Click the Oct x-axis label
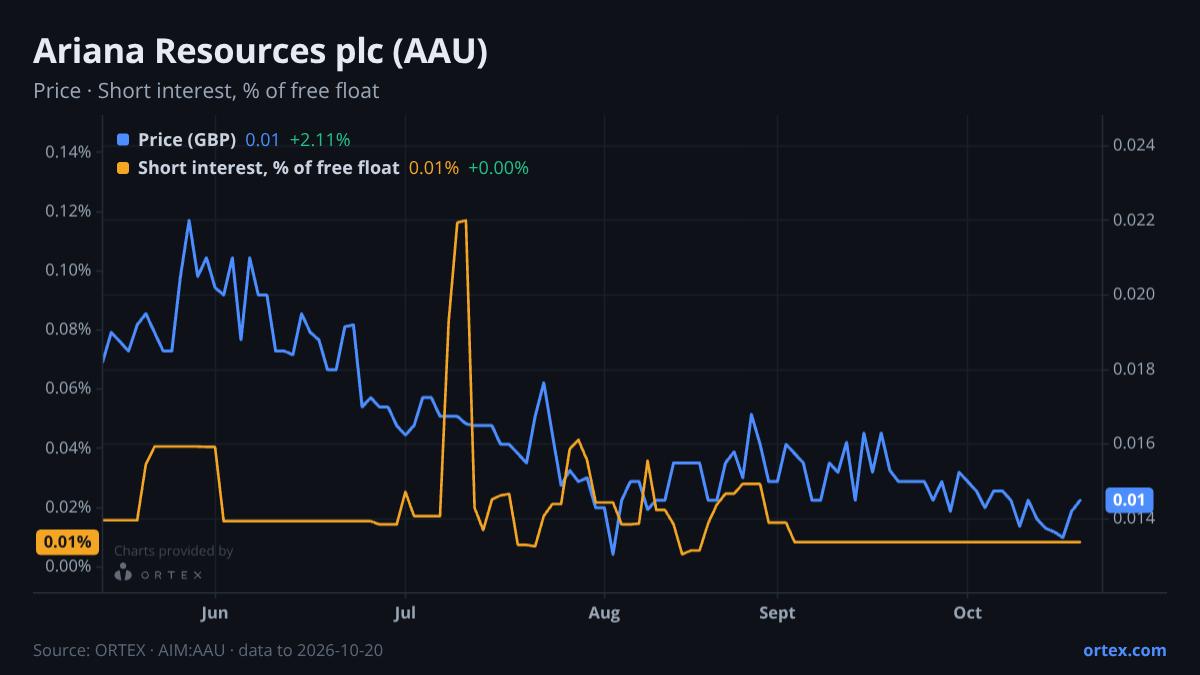The height and width of the screenshot is (675, 1200). (x=967, y=612)
